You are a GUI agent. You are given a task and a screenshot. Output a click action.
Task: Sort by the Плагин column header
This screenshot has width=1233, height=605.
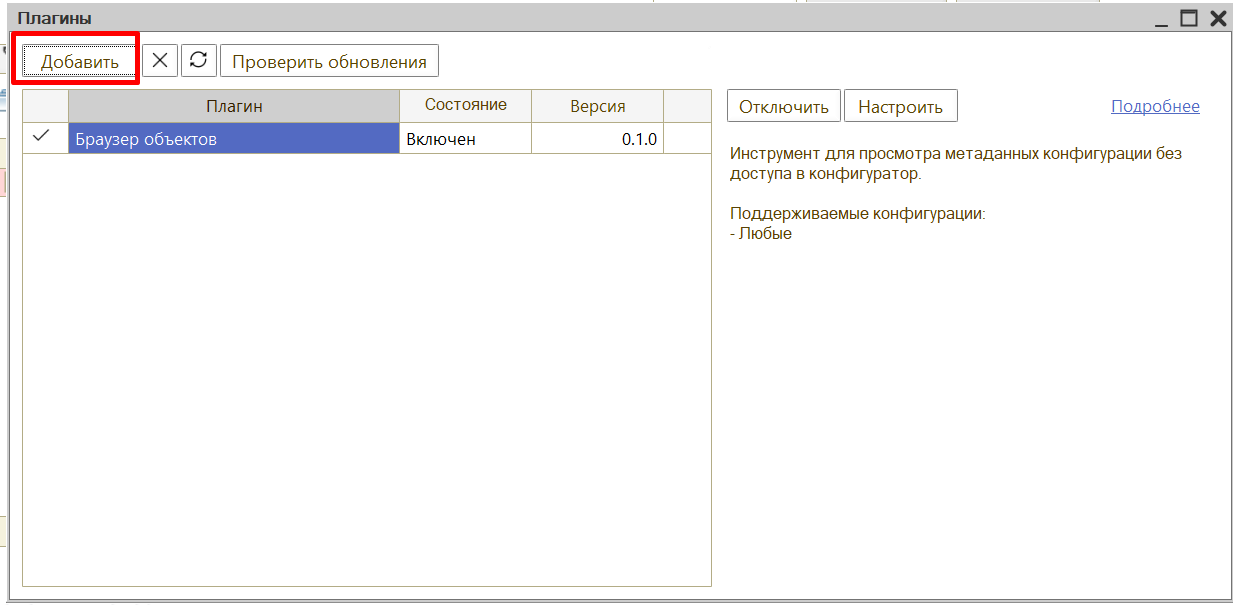(234, 106)
